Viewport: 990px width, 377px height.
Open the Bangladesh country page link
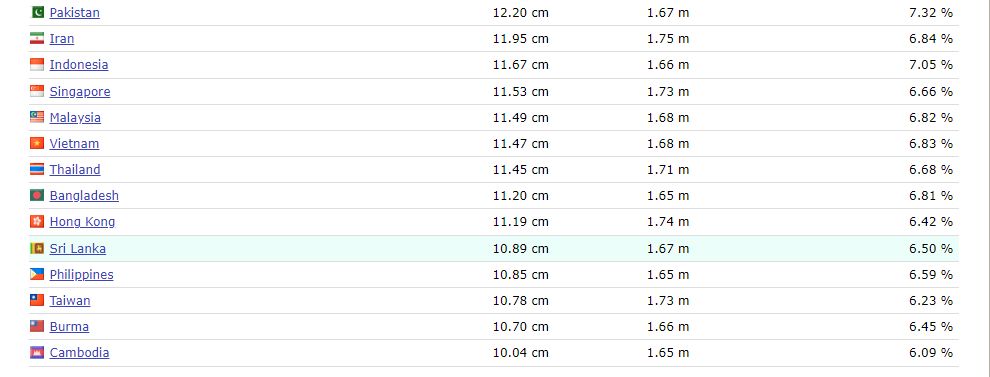(x=84, y=195)
